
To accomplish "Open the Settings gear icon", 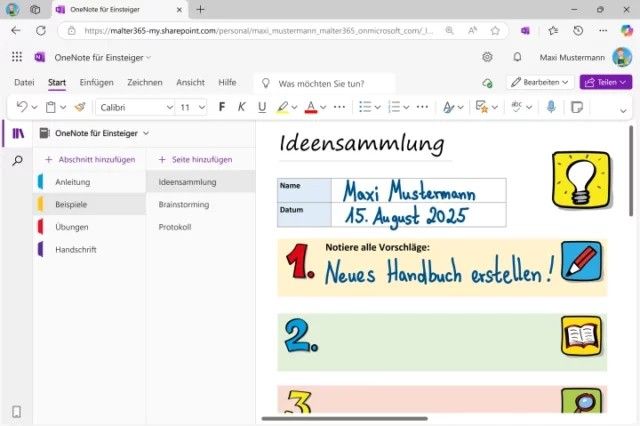I will [487, 57].
